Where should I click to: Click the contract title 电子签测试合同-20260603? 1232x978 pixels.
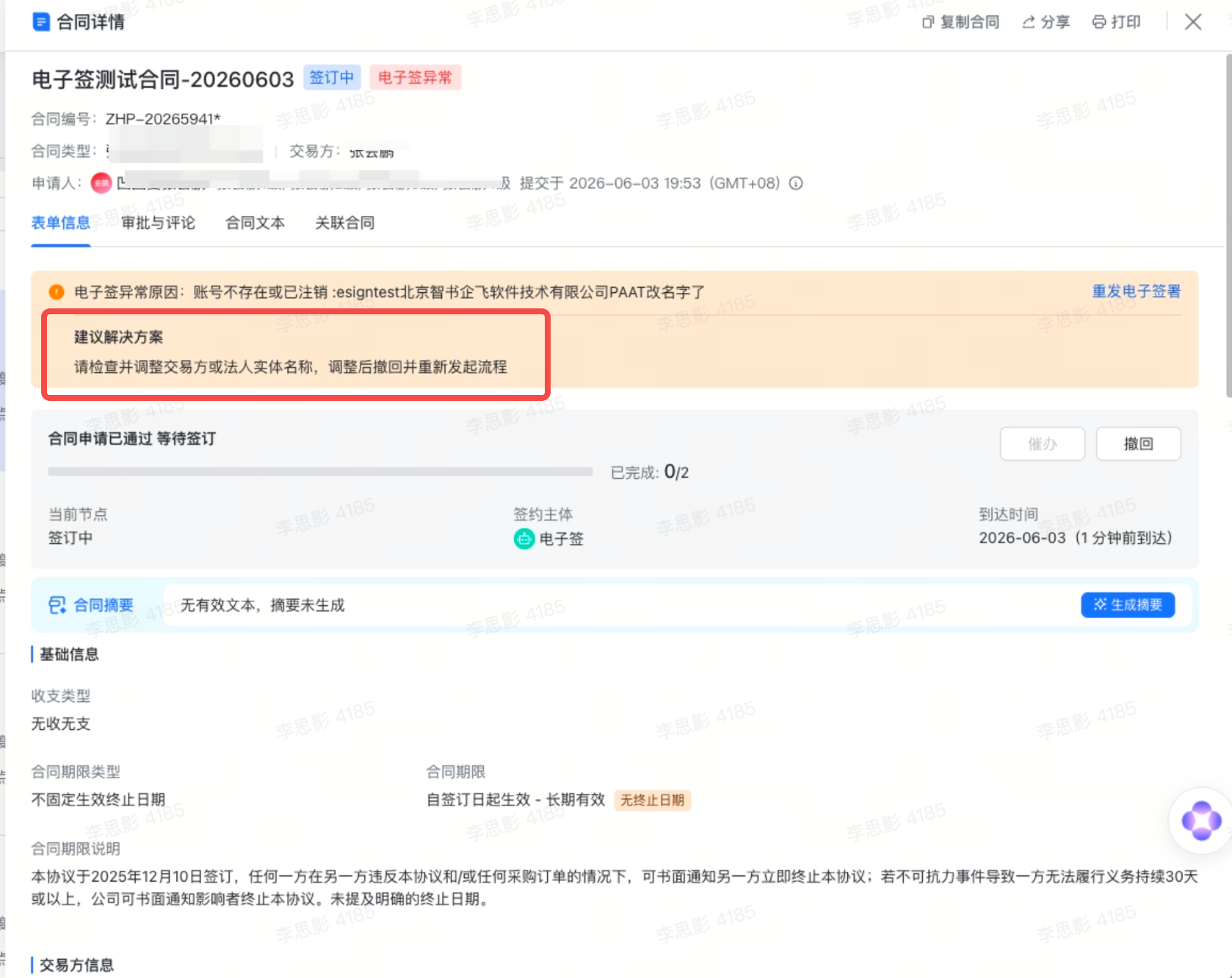[x=163, y=79]
